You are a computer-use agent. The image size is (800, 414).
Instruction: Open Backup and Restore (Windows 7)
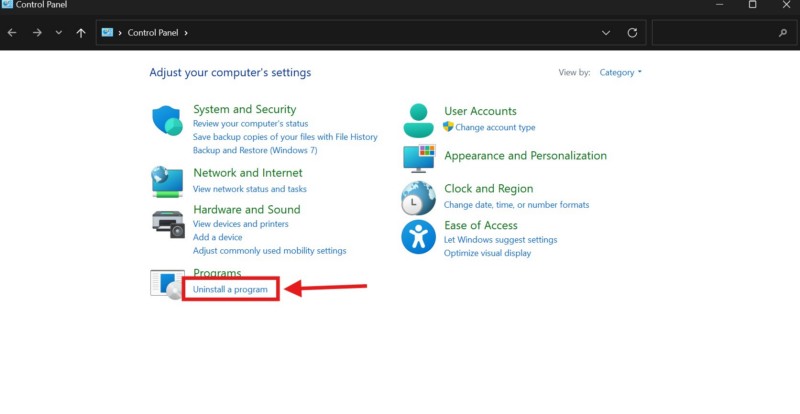(x=254, y=150)
